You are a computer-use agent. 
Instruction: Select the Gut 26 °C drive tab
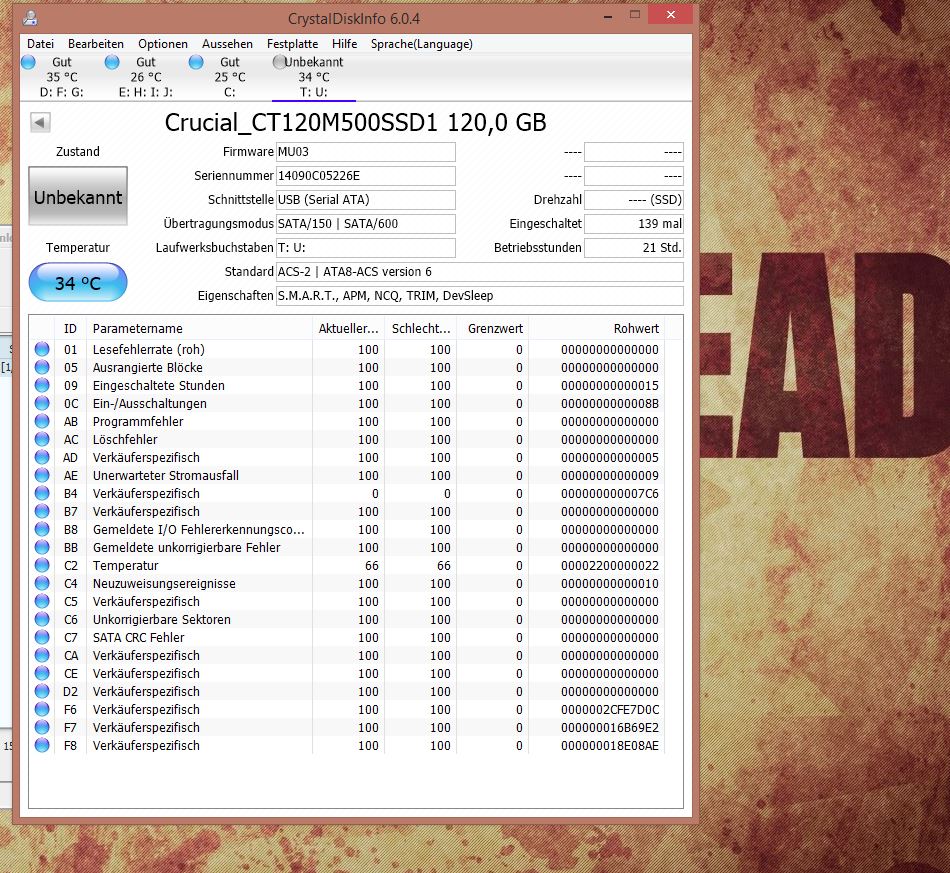point(146,77)
